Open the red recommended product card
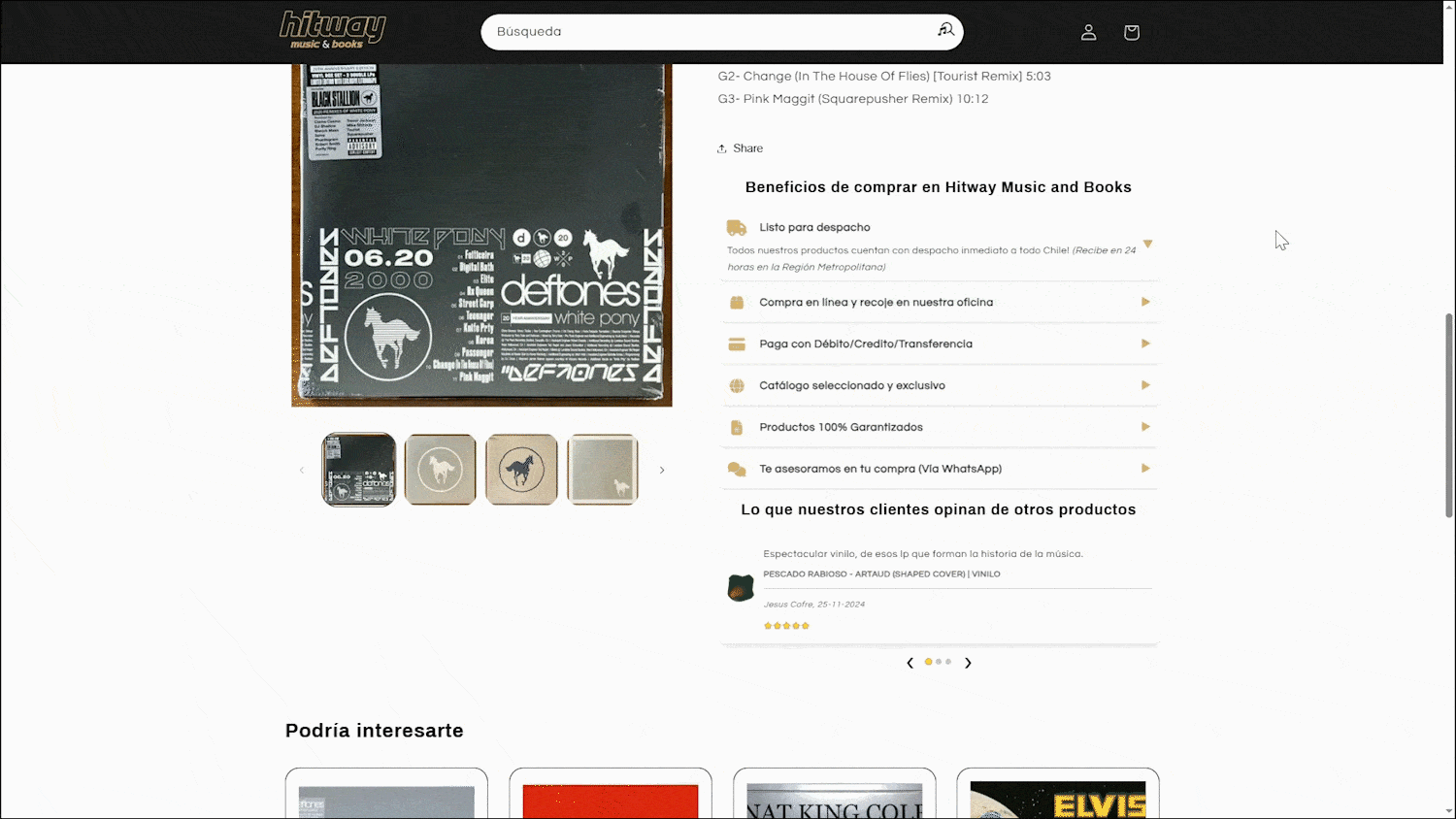Image resolution: width=1456 pixels, height=819 pixels. [611, 794]
